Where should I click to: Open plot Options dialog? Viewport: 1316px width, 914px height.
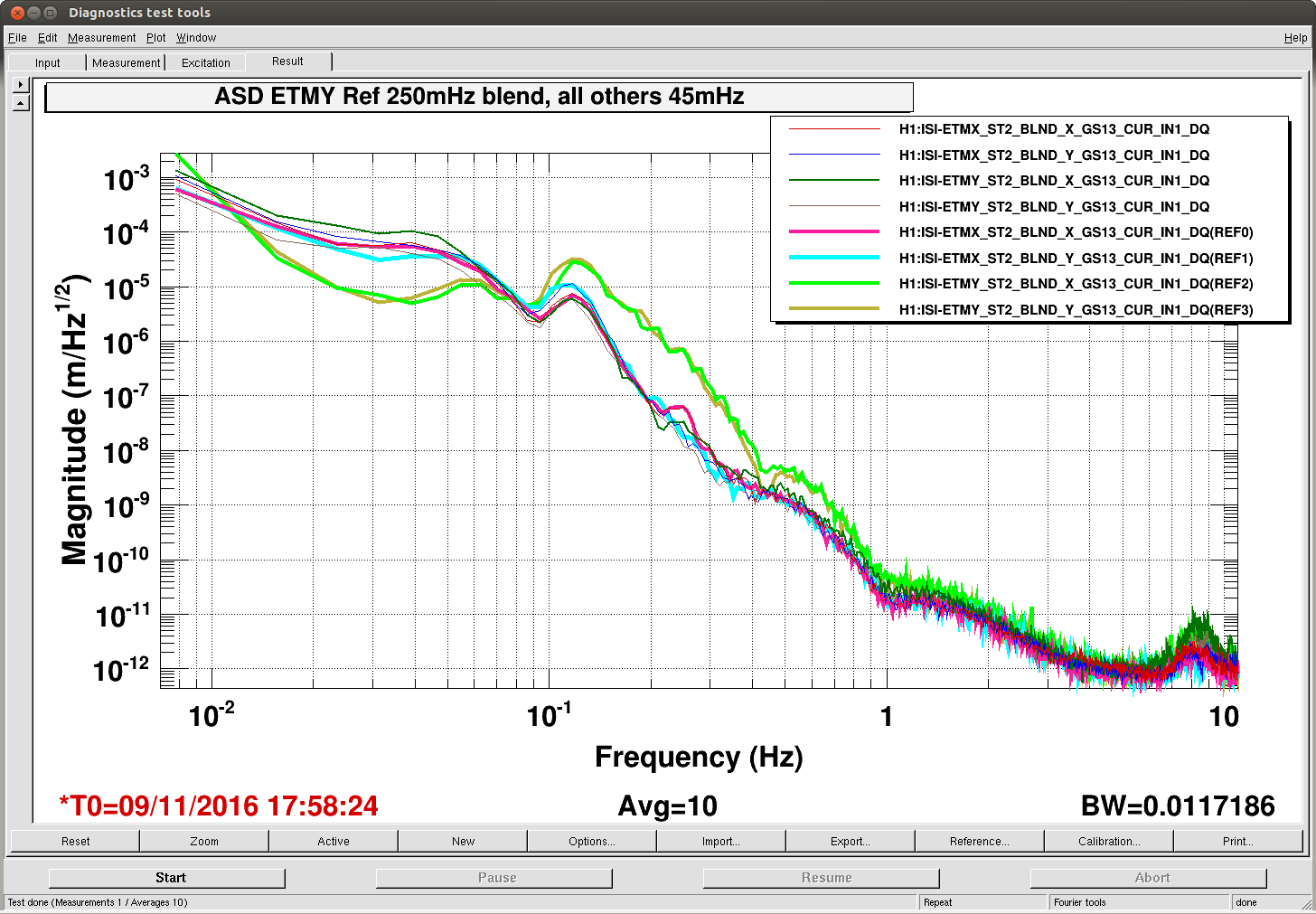(x=592, y=841)
